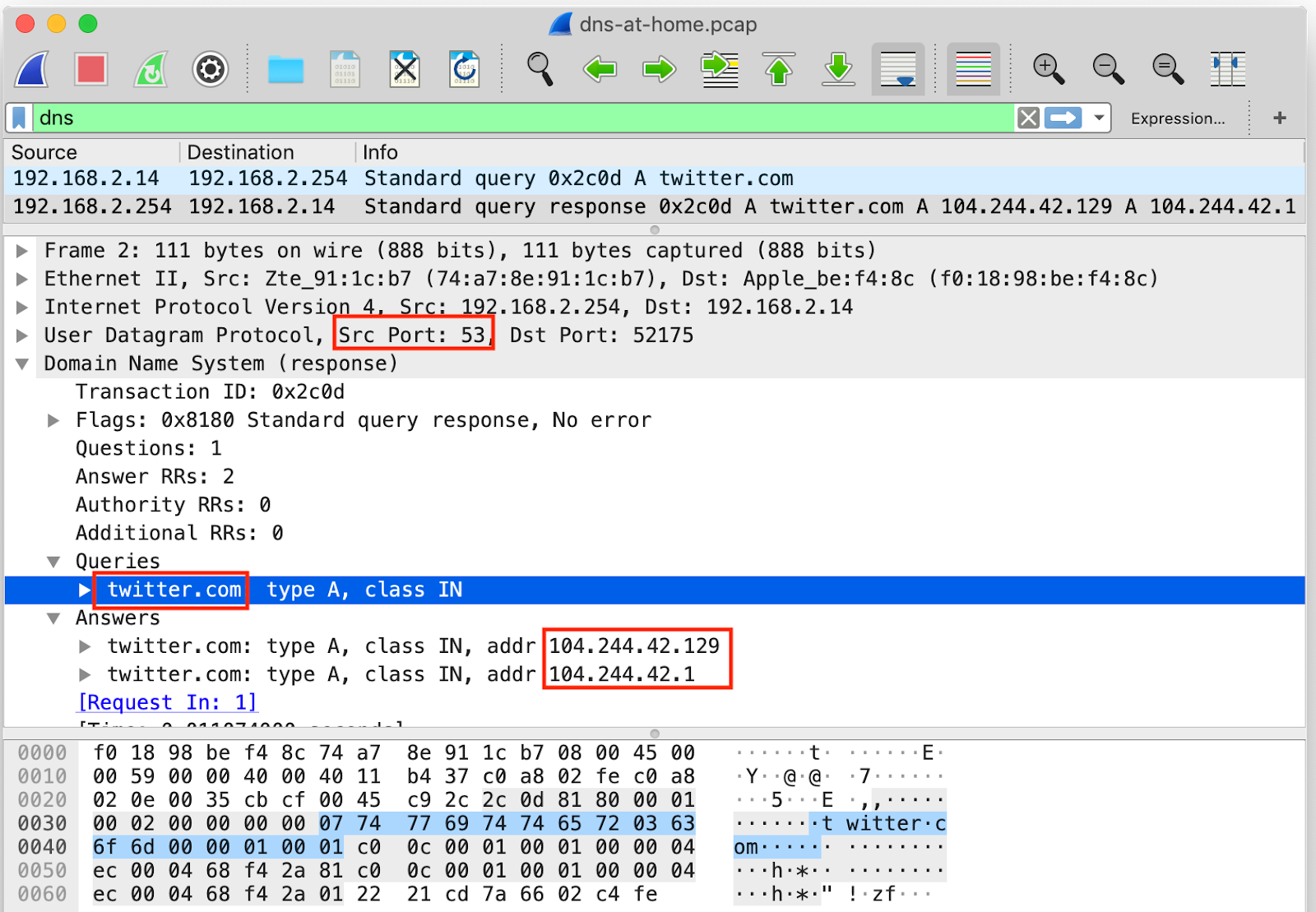Go to specified packet icon
1316x912 pixels.
point(720,69)
